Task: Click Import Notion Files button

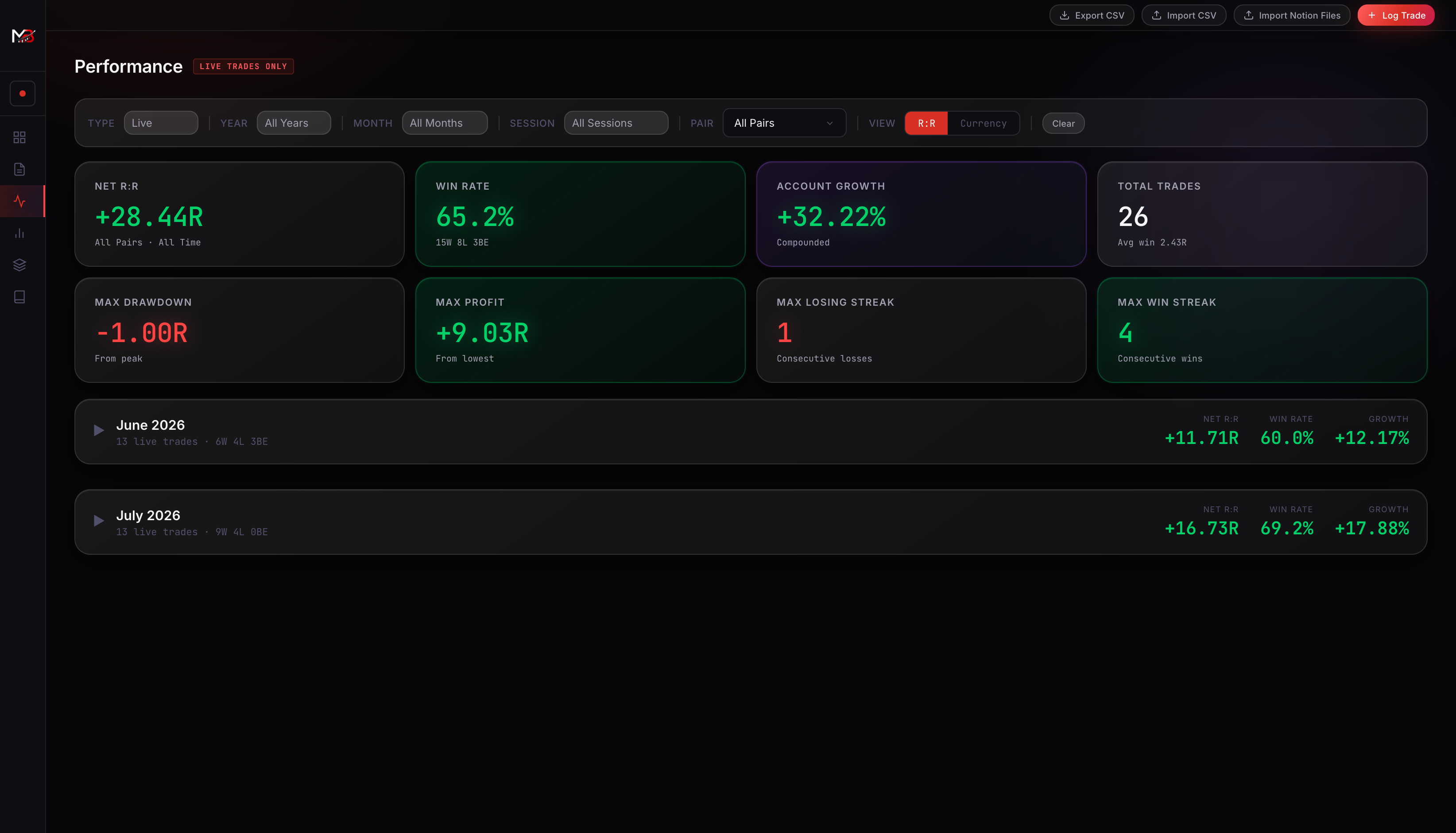Action: (1291, 16)
